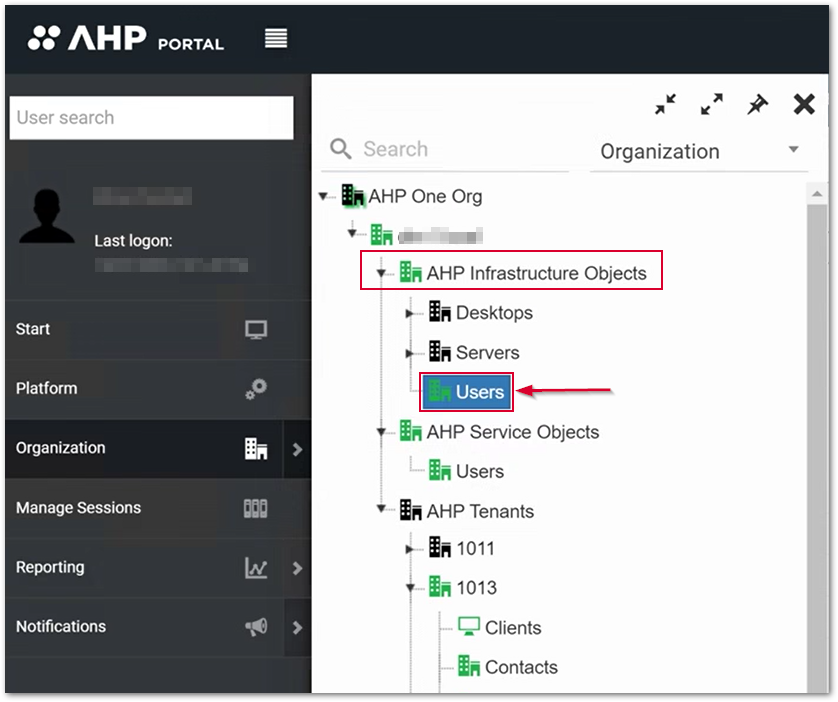Open the Platform menu item

tap(158, 389)
